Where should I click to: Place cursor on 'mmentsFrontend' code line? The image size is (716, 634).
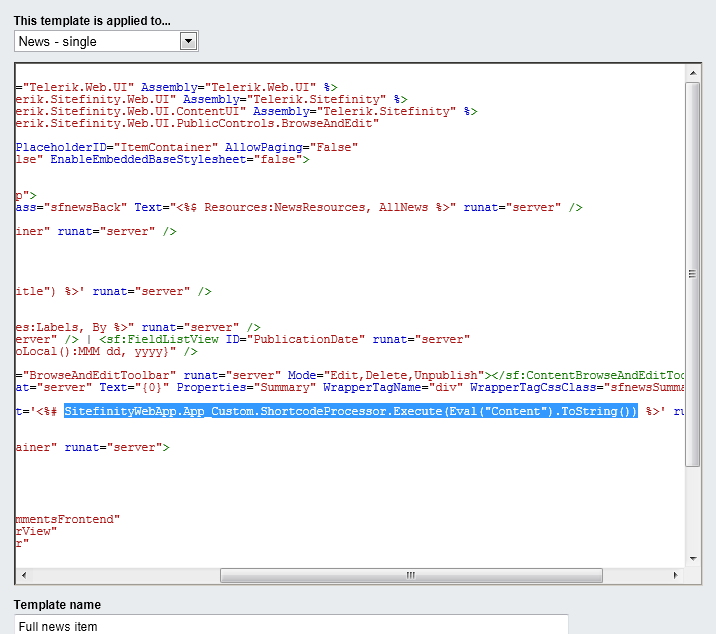pyautogui.click(x=68, y=519)
